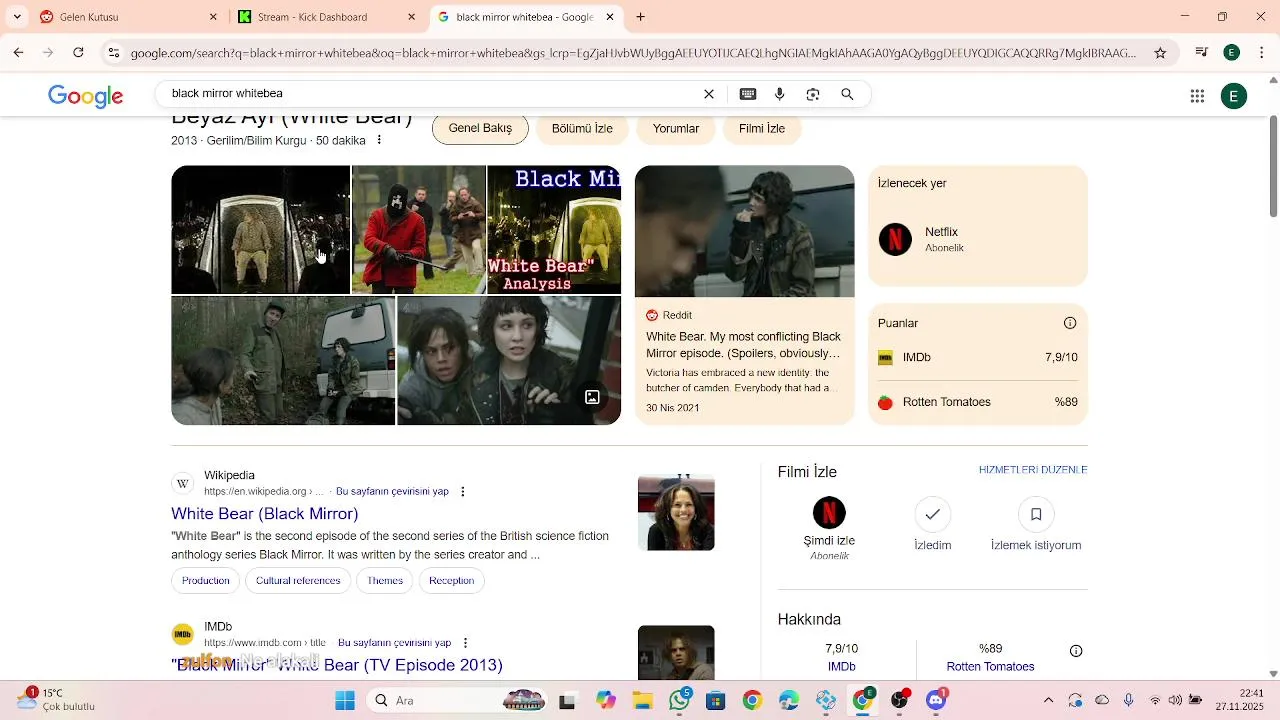Viewport: 1280px width, 720px height.
Task: Open the Puanlar info icon
Action: [x=1070, y=323]
